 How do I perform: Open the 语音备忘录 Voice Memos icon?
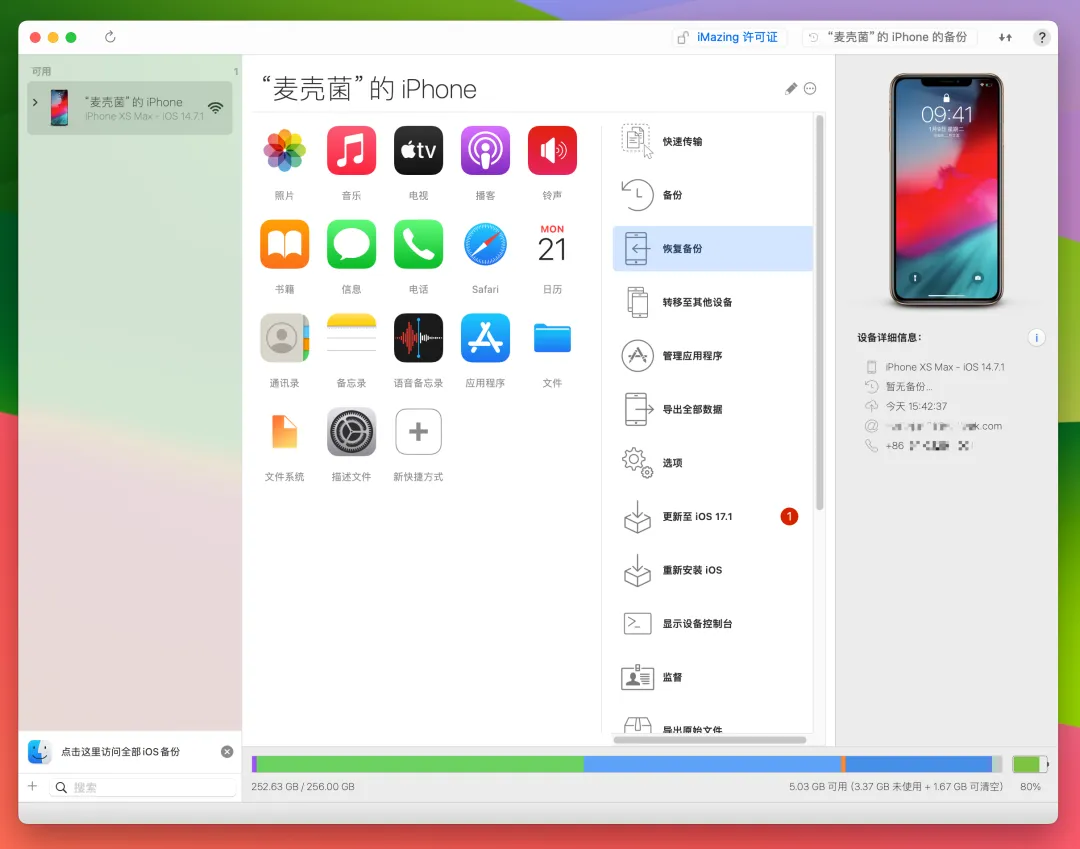pos(418,337)
